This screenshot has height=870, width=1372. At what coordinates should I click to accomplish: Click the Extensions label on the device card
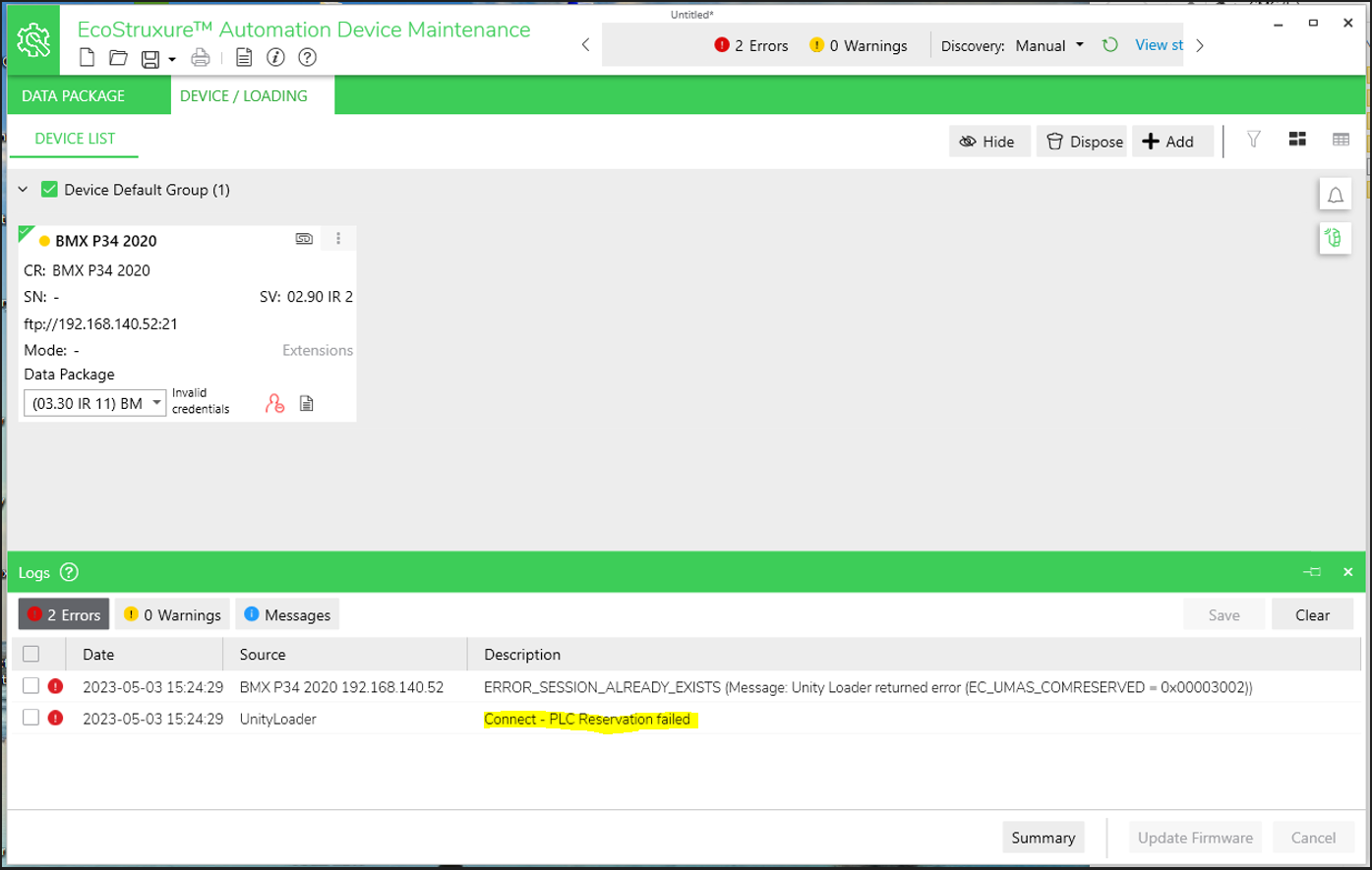[x=318, y=350]
